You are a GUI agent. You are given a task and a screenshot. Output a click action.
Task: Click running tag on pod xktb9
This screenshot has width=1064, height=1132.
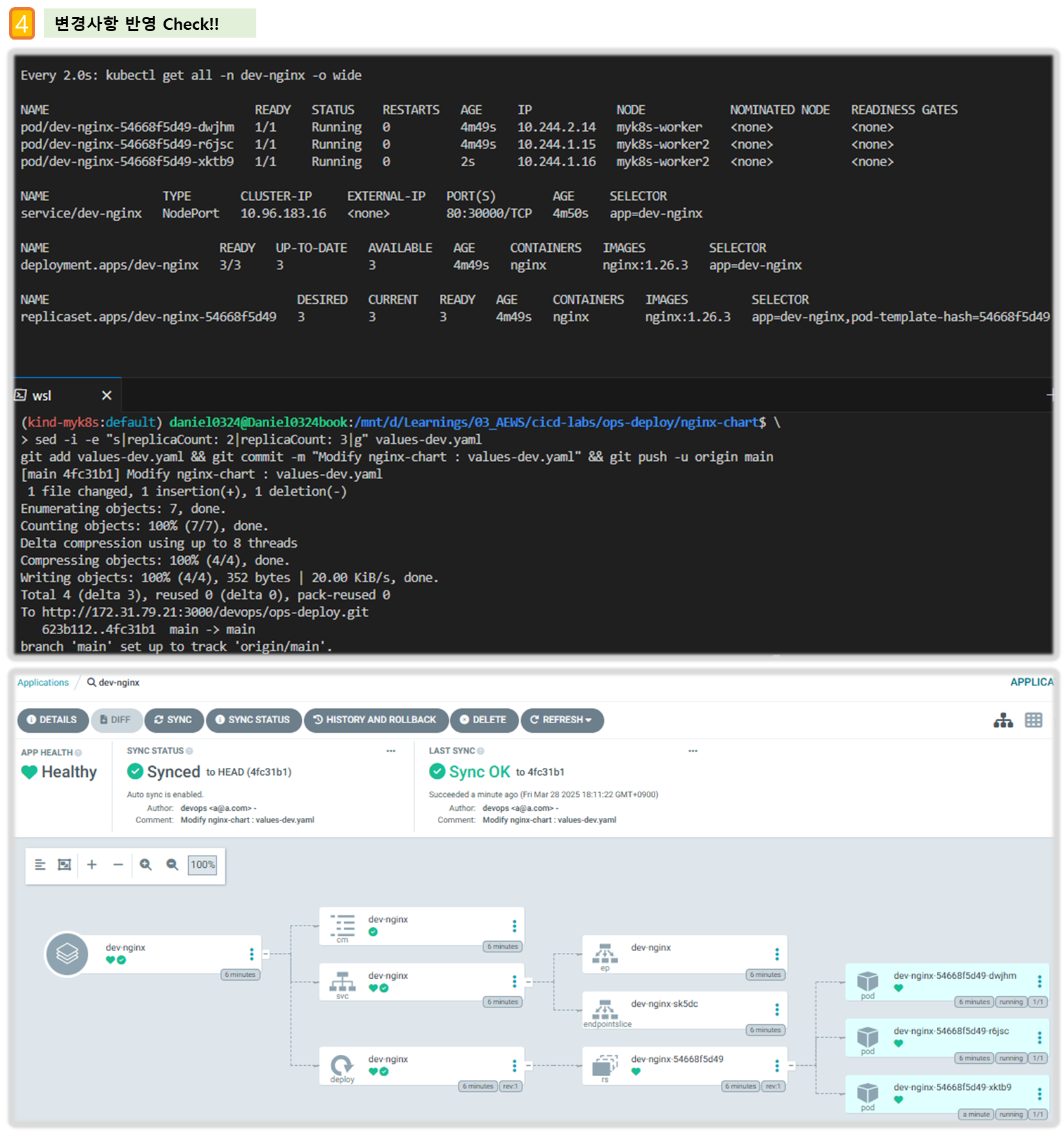(1011, 1114)
